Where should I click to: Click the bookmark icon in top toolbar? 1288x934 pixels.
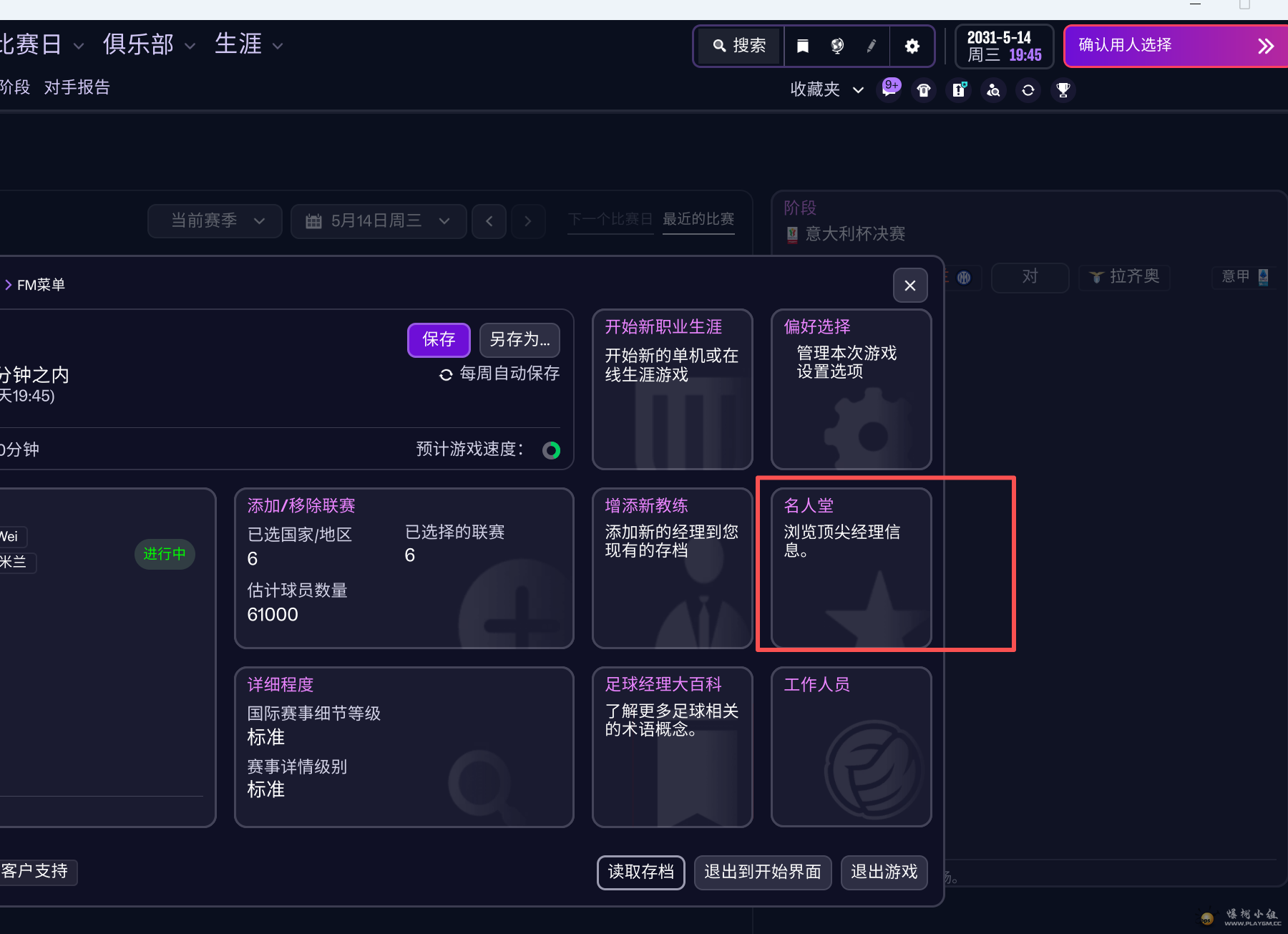click(803, 46)
